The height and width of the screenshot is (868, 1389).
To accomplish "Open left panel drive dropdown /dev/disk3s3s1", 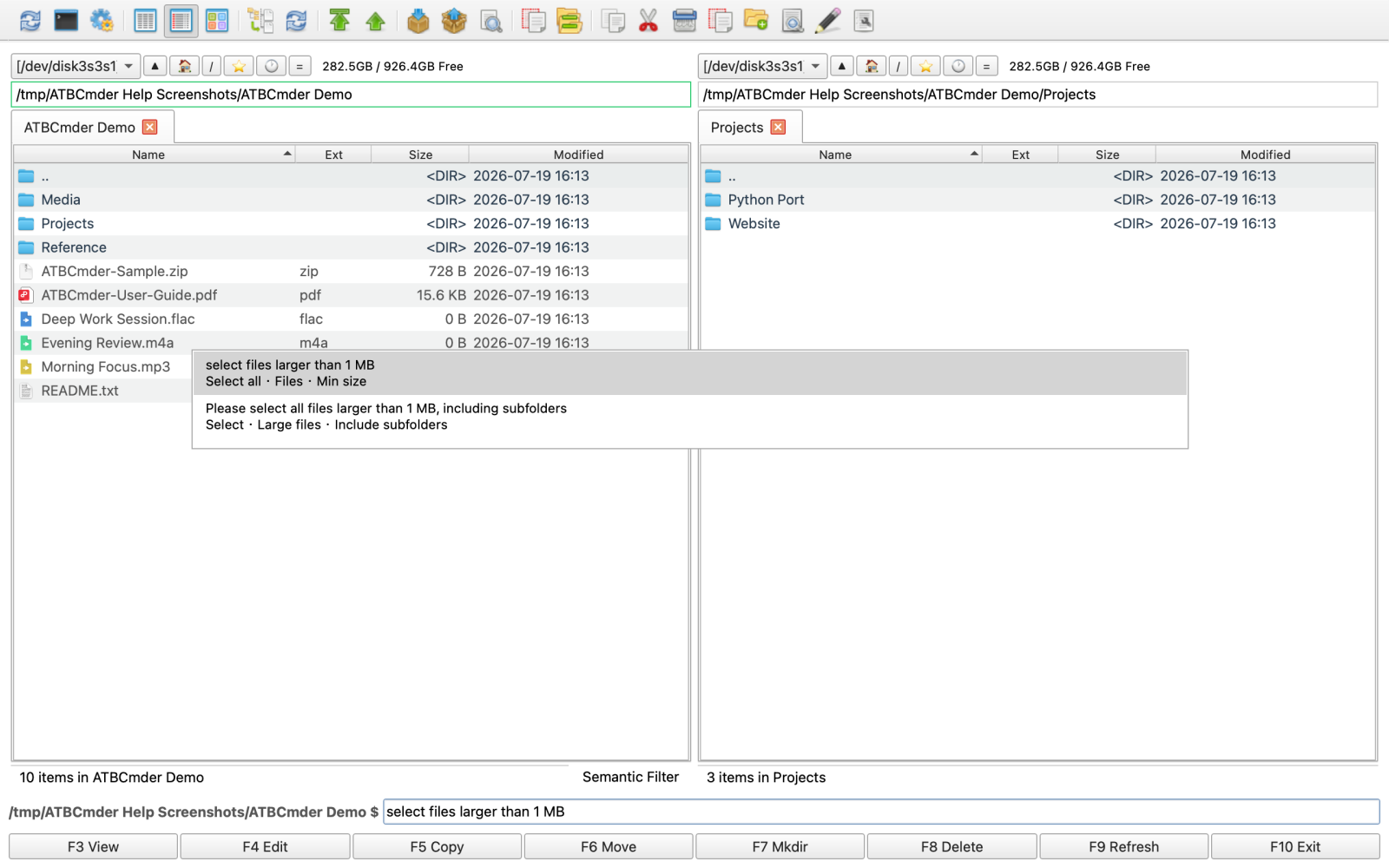I will pyautogui.click(x=76, y=66).
